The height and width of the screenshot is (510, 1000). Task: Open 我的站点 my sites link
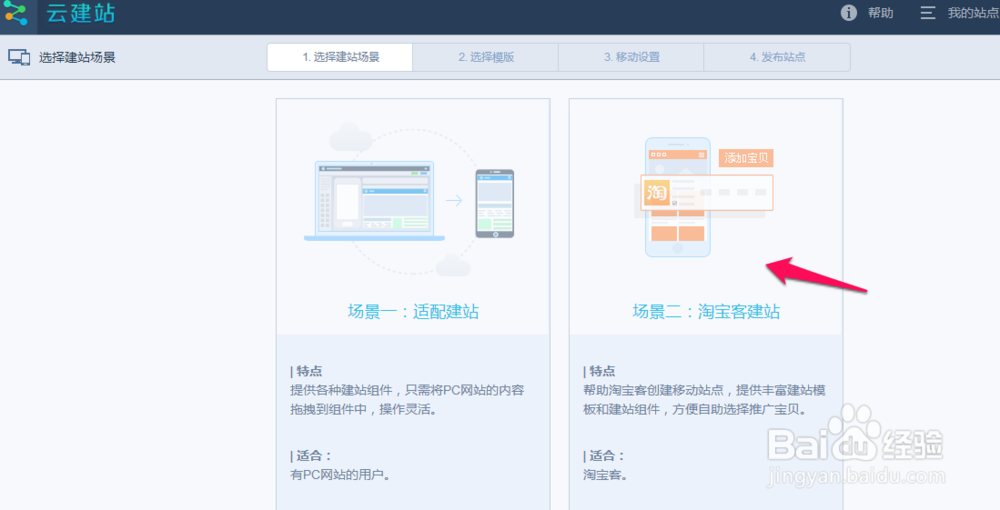[x=973, y=13]
